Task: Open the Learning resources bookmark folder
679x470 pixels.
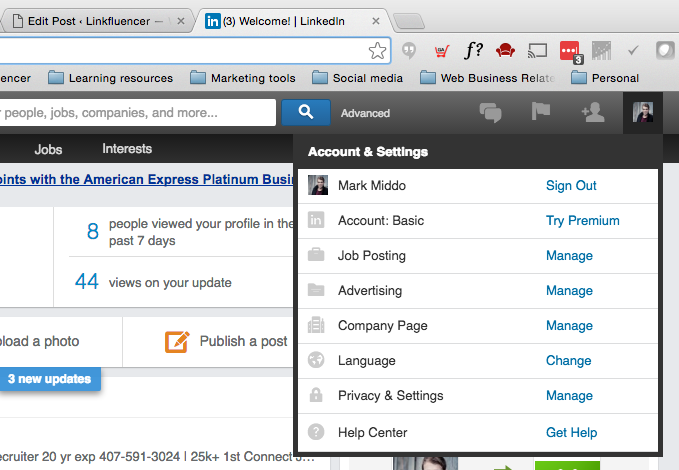Action: pyautogui.click(x=110, y=78)
